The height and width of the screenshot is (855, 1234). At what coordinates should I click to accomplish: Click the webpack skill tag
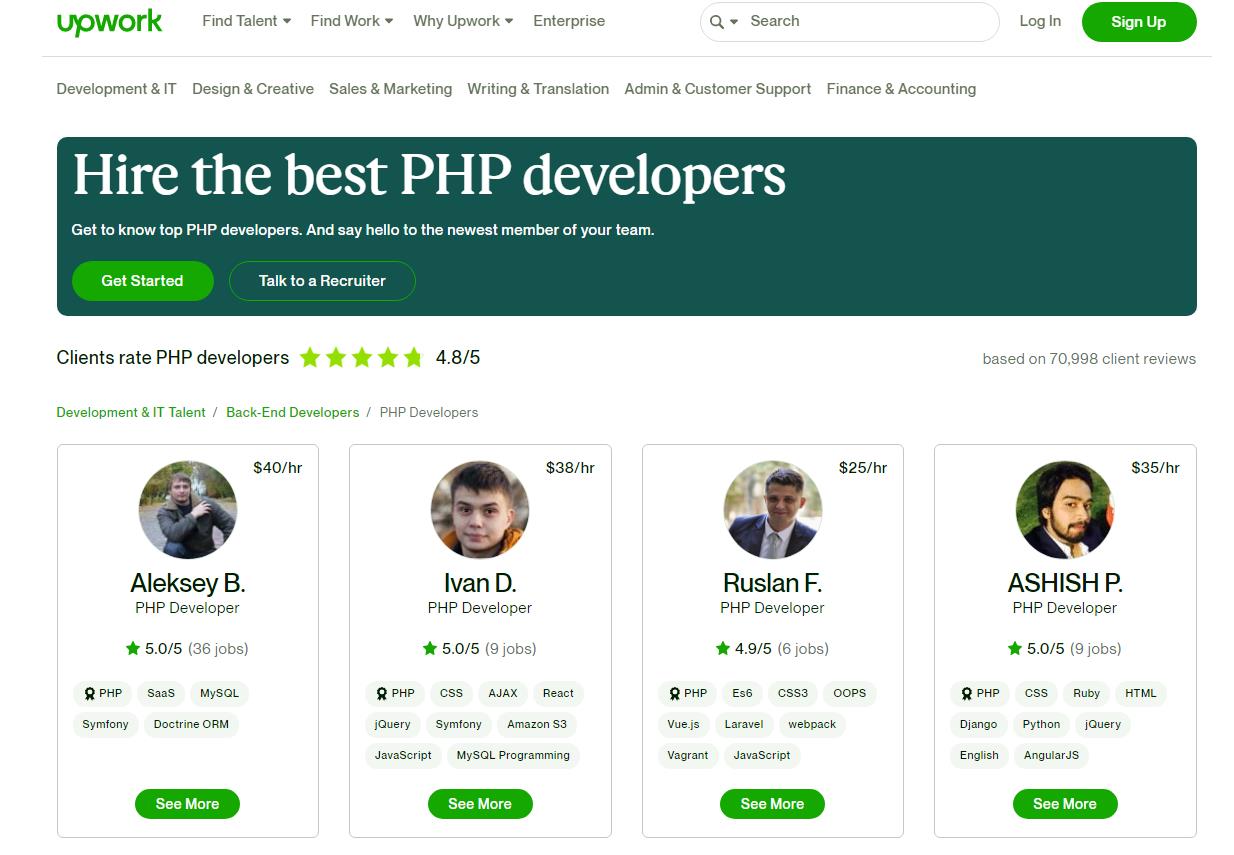(812, 724)
